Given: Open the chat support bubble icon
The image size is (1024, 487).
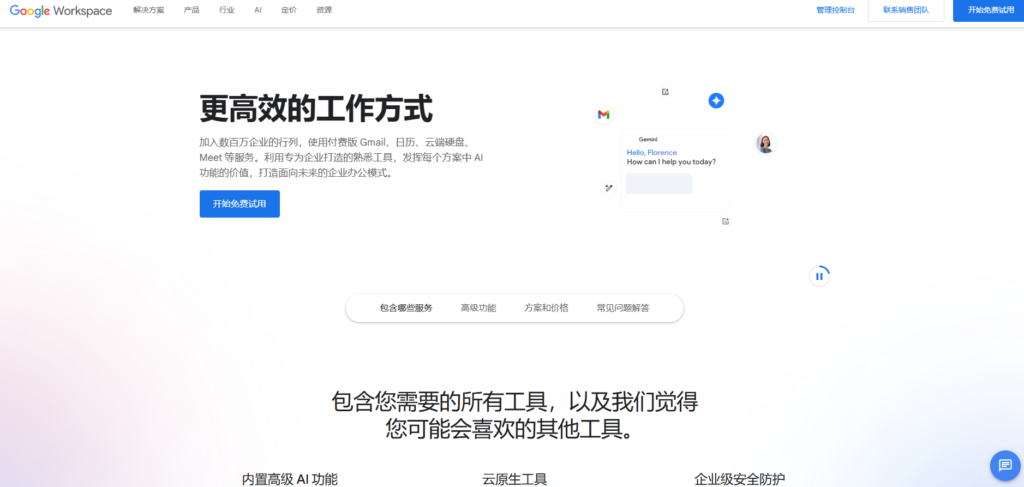Looking at the screenshot, I should [x=1005, y=466].
